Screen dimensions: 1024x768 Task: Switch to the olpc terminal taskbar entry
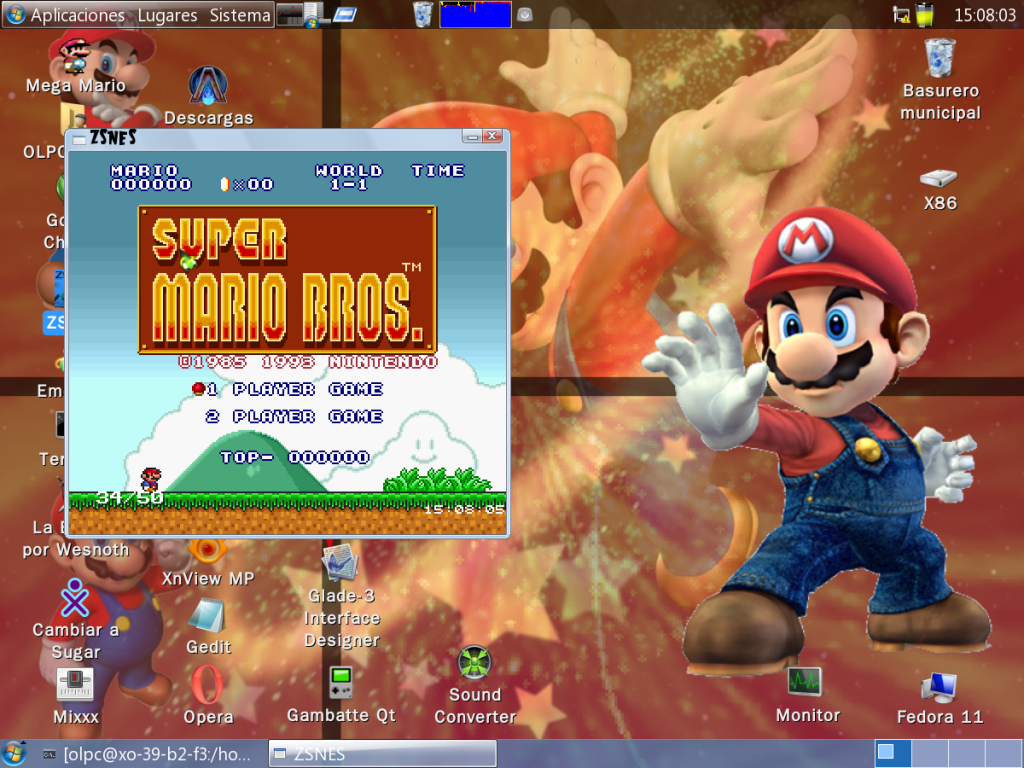point(147,754)
